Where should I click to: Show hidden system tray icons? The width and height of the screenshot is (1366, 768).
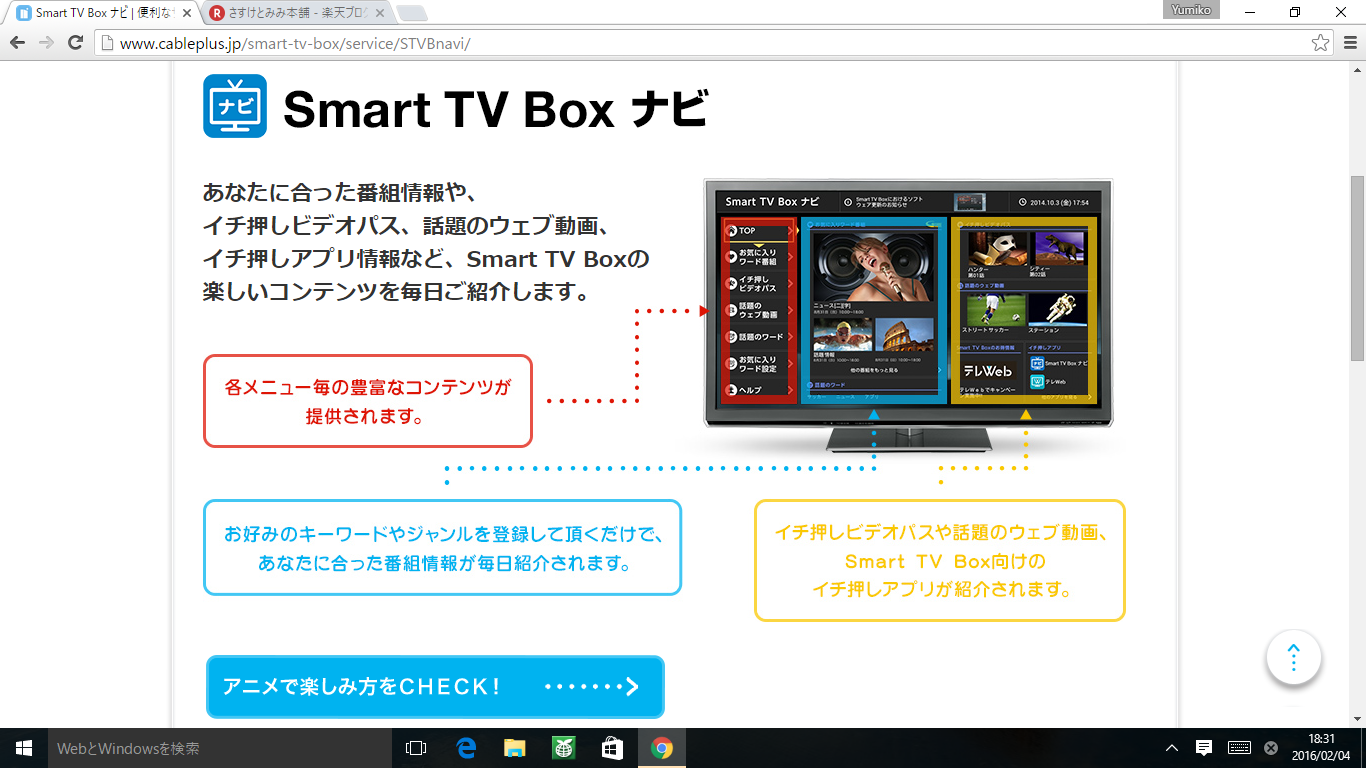point(1173,748)
